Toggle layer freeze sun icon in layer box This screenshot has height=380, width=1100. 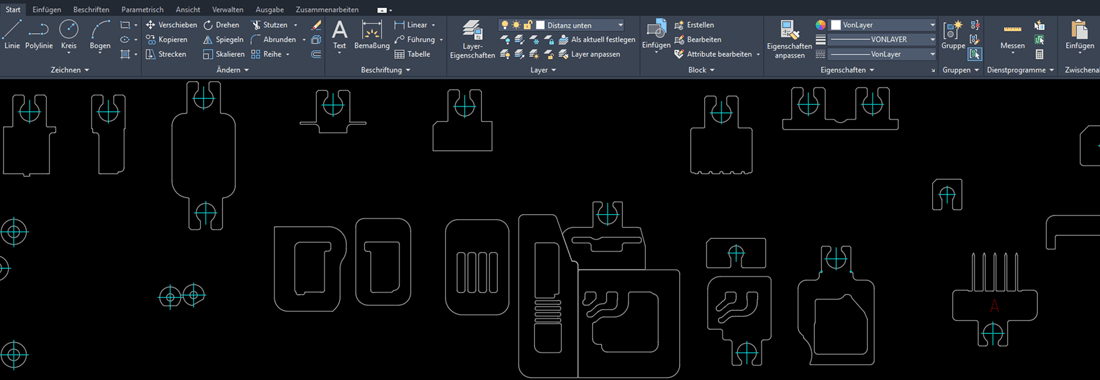click(516, 25)
